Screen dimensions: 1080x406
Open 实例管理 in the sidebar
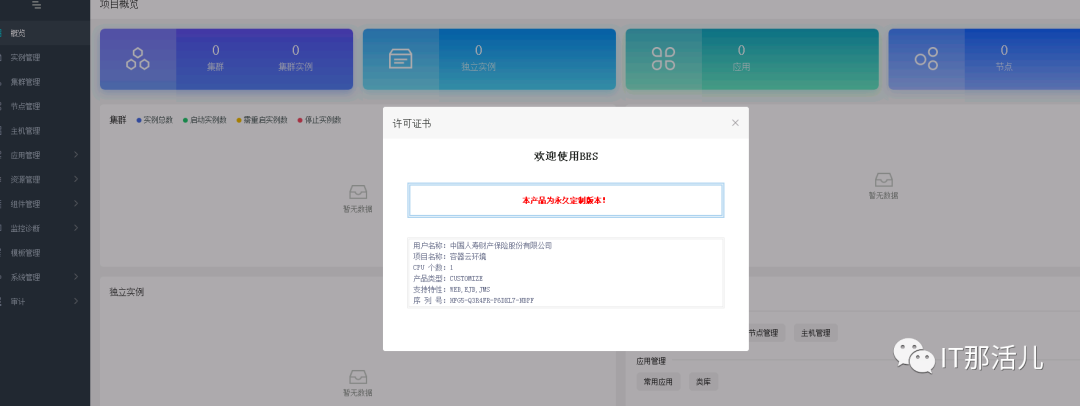(45, 57)
